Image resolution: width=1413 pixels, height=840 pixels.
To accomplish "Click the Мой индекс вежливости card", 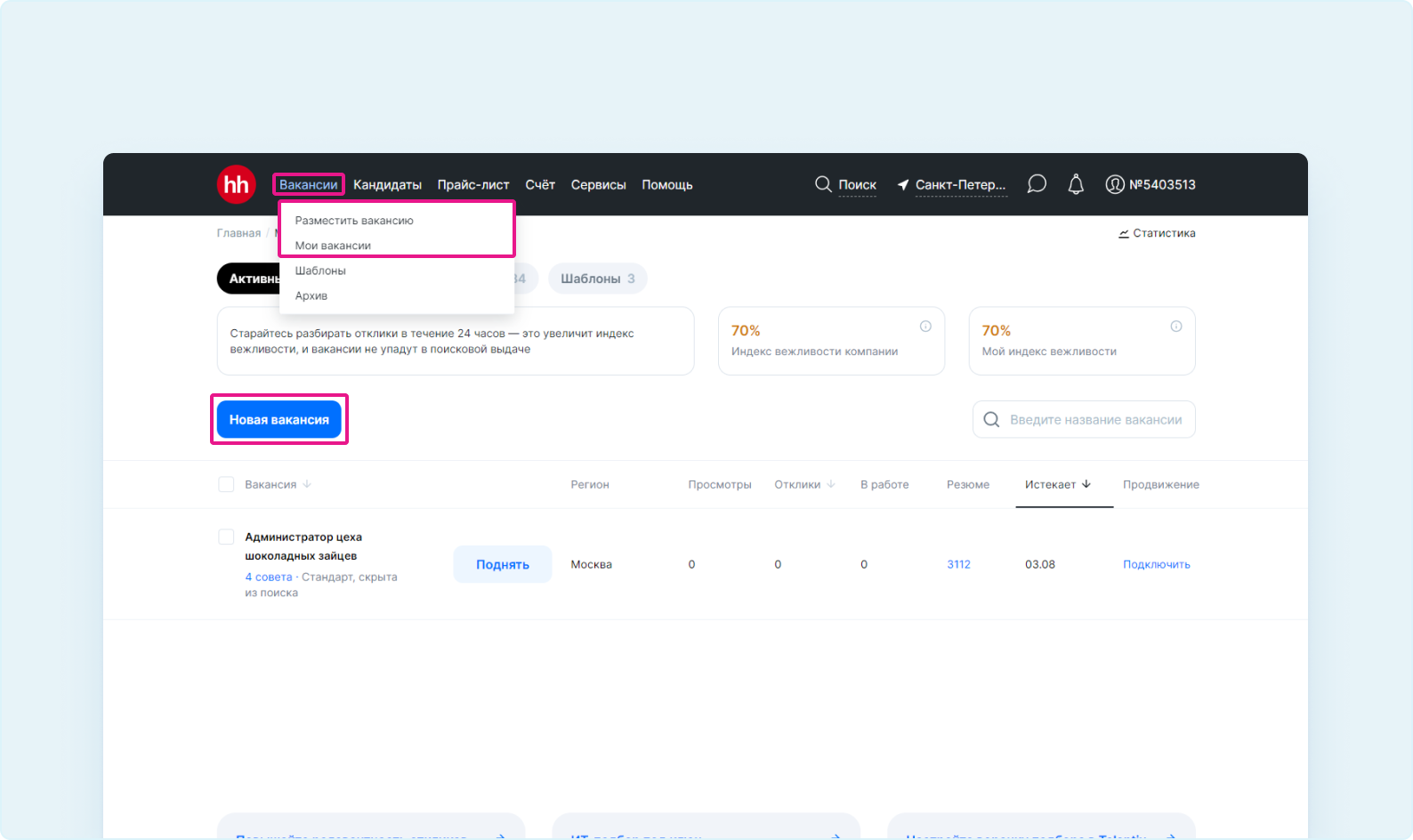I will pyautogui.click(x=1082, y=341).
